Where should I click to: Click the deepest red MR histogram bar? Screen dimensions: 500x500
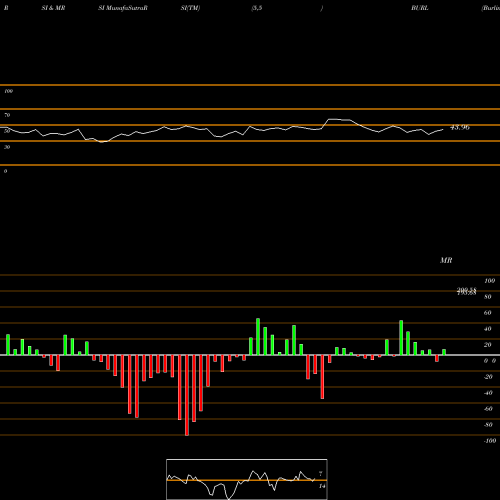point(187,395)
